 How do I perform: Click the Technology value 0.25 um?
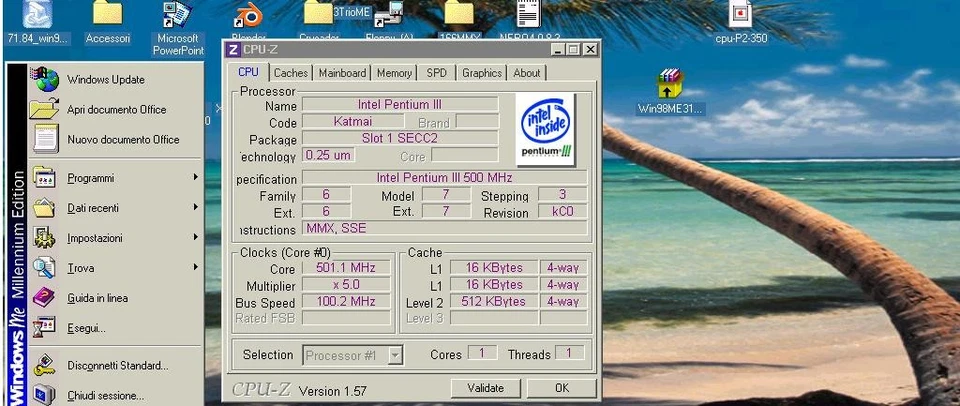pos(328,155)
